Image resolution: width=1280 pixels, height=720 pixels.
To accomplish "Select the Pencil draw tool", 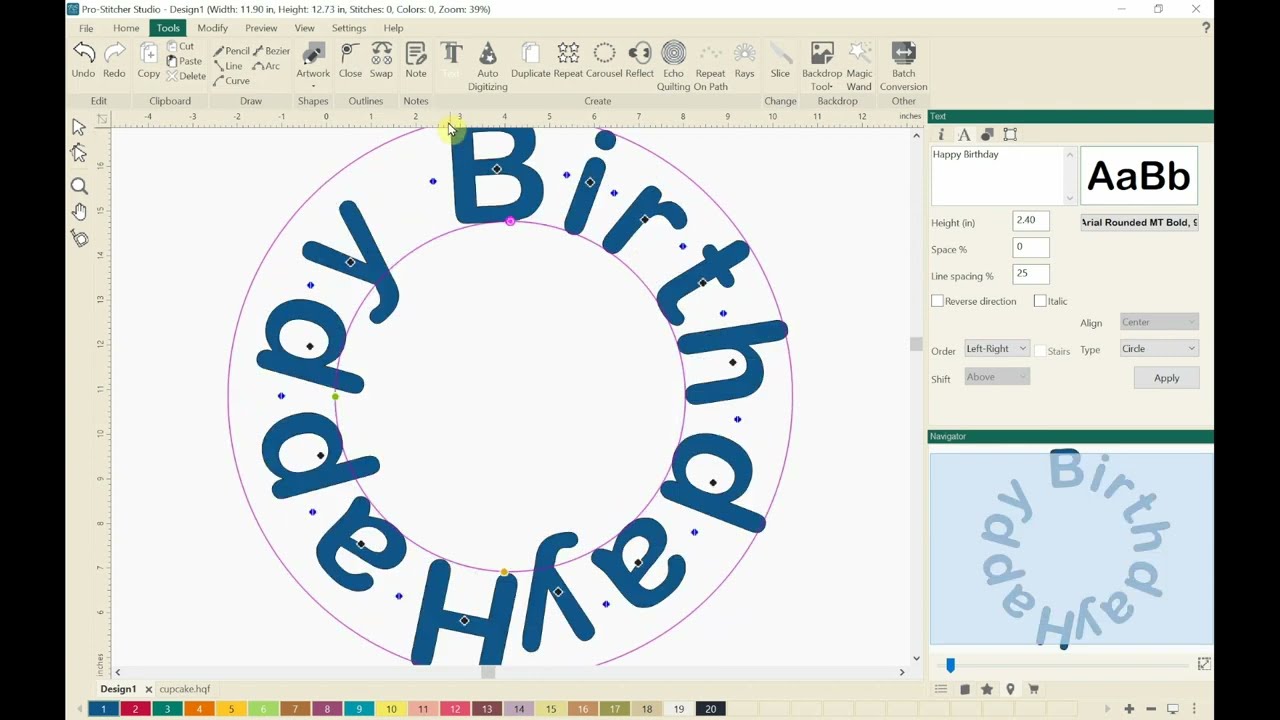I will pos(231,51).
